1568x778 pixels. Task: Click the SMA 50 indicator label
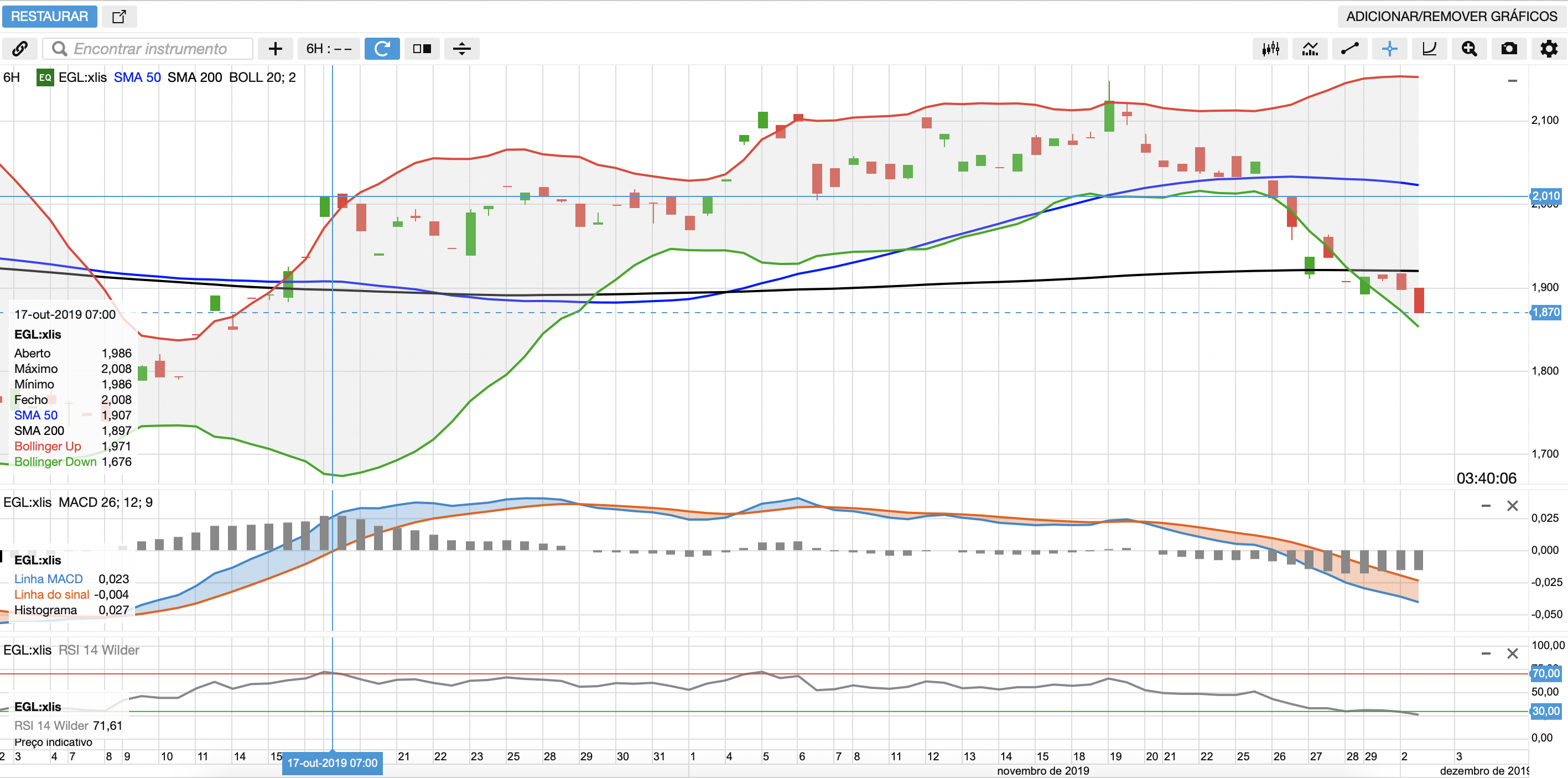pyautogui.click(x=137, y=77)
